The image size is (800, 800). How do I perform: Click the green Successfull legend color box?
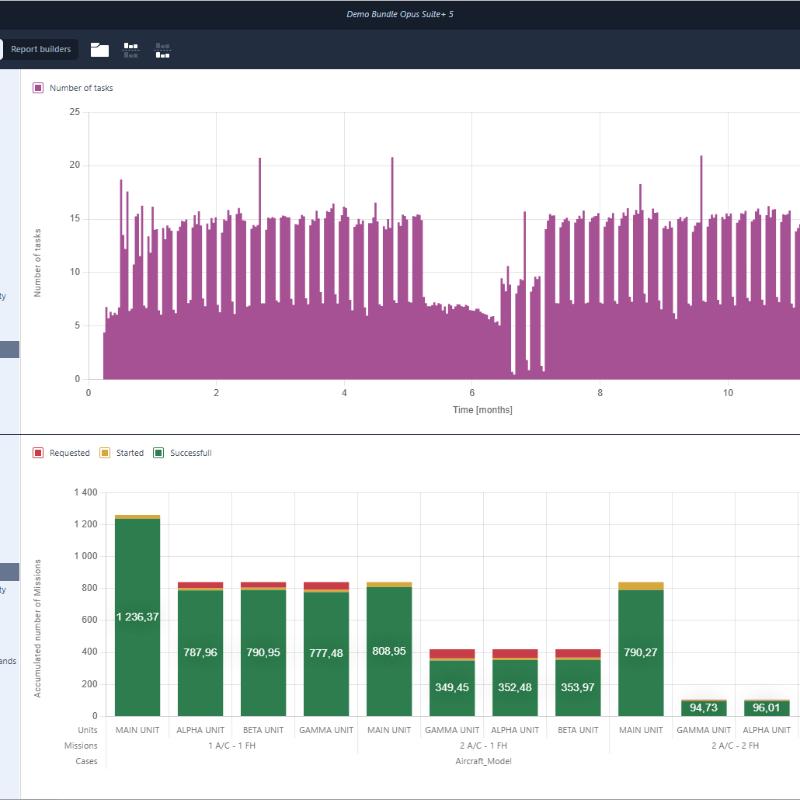pyautogui.click(x=159, y=453)
